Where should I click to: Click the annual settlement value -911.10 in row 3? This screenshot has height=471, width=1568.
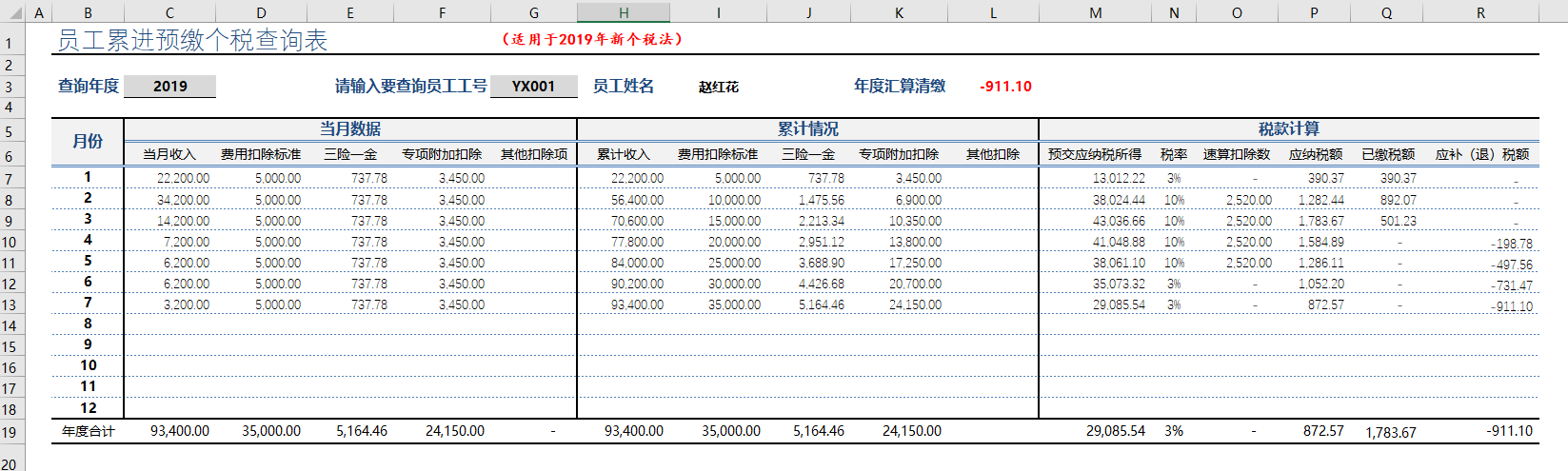[x=1005, y=87]
